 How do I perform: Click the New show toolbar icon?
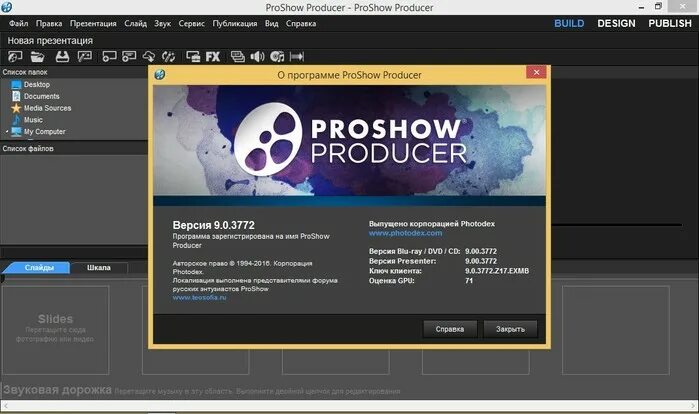pos(15,57)
